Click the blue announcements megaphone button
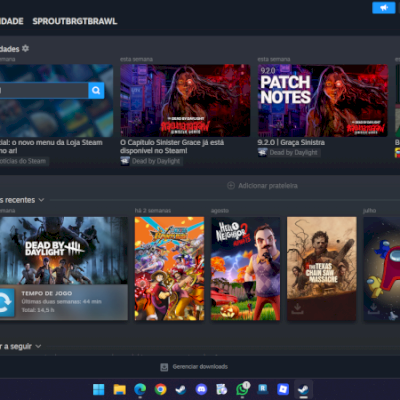400x400 pixels. tap(383, 8)
